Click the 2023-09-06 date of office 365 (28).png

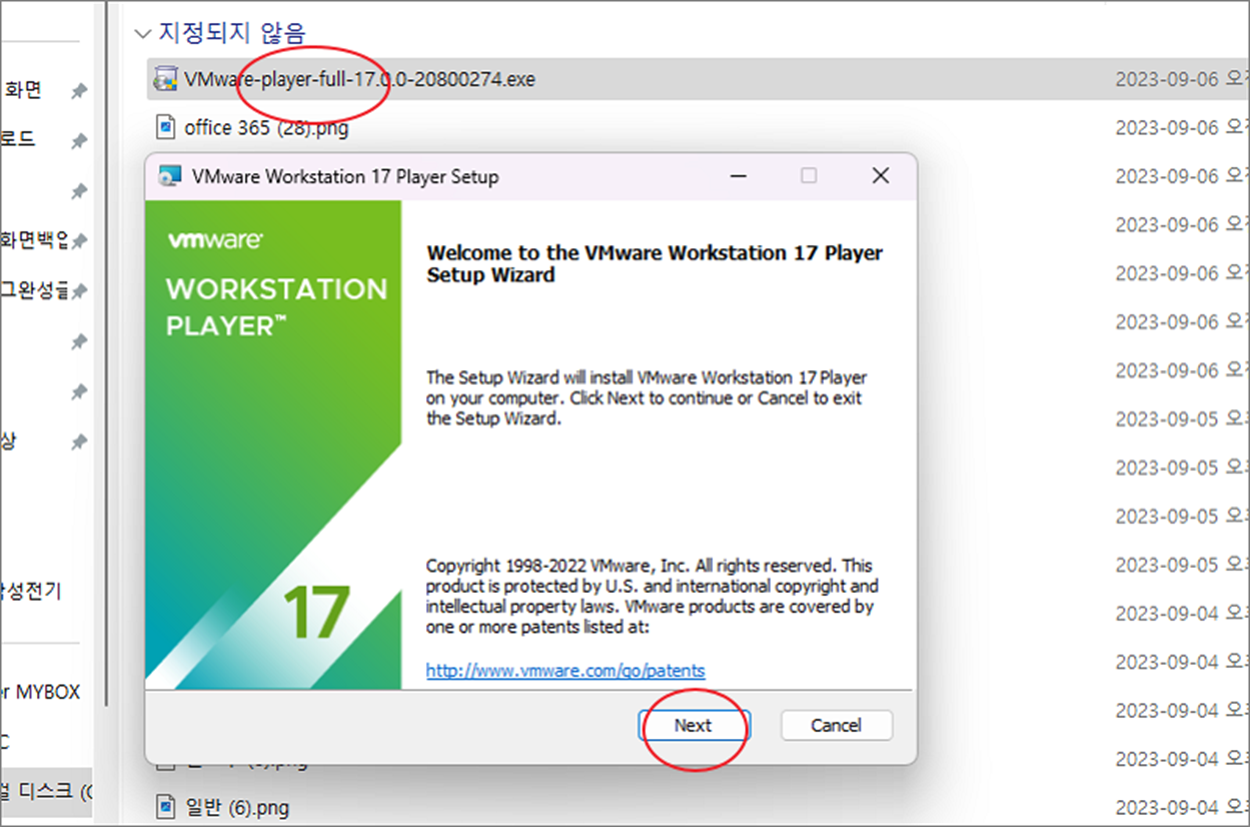[1167, 128]
